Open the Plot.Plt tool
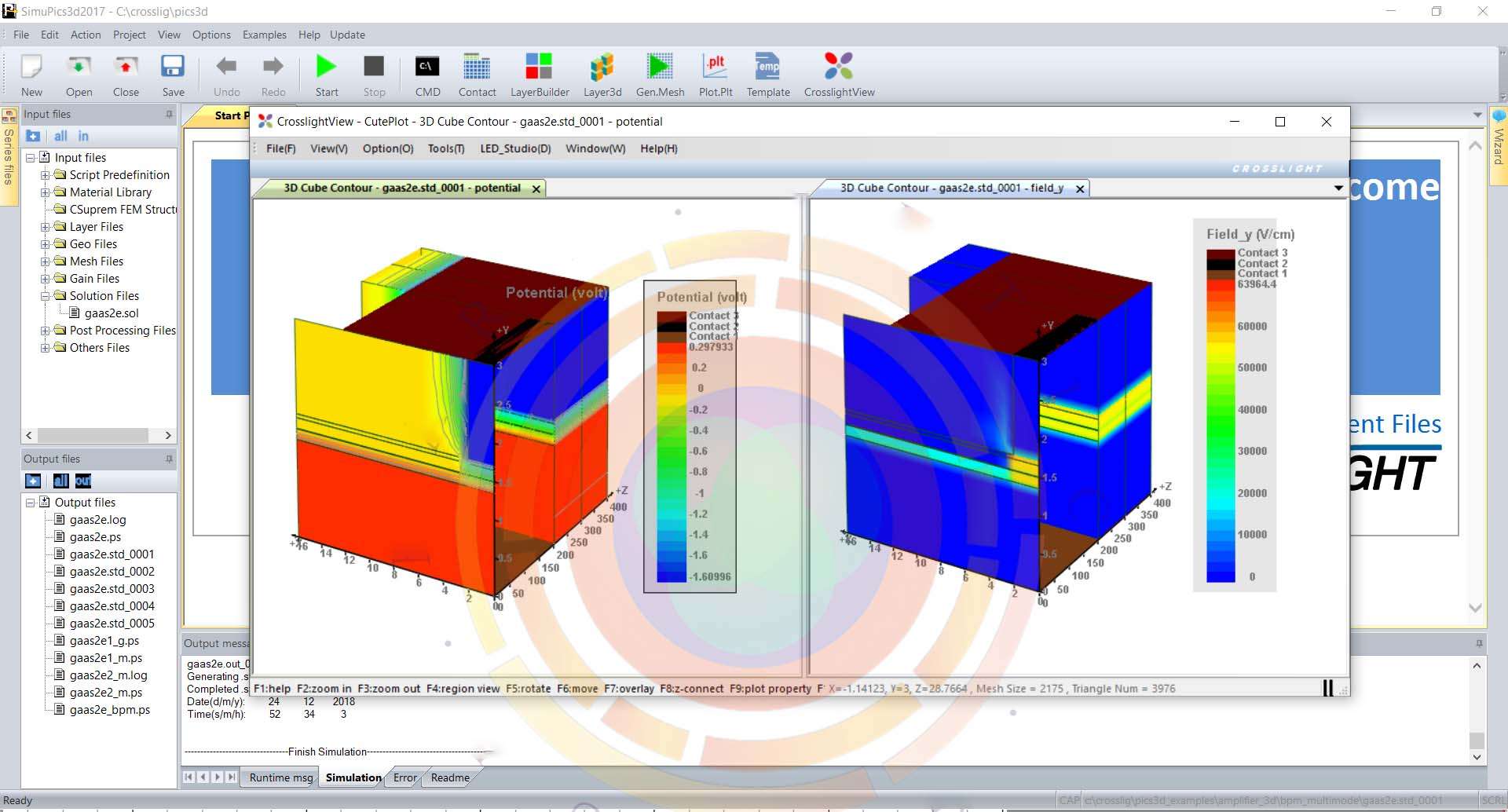 [x=715, y=68]
